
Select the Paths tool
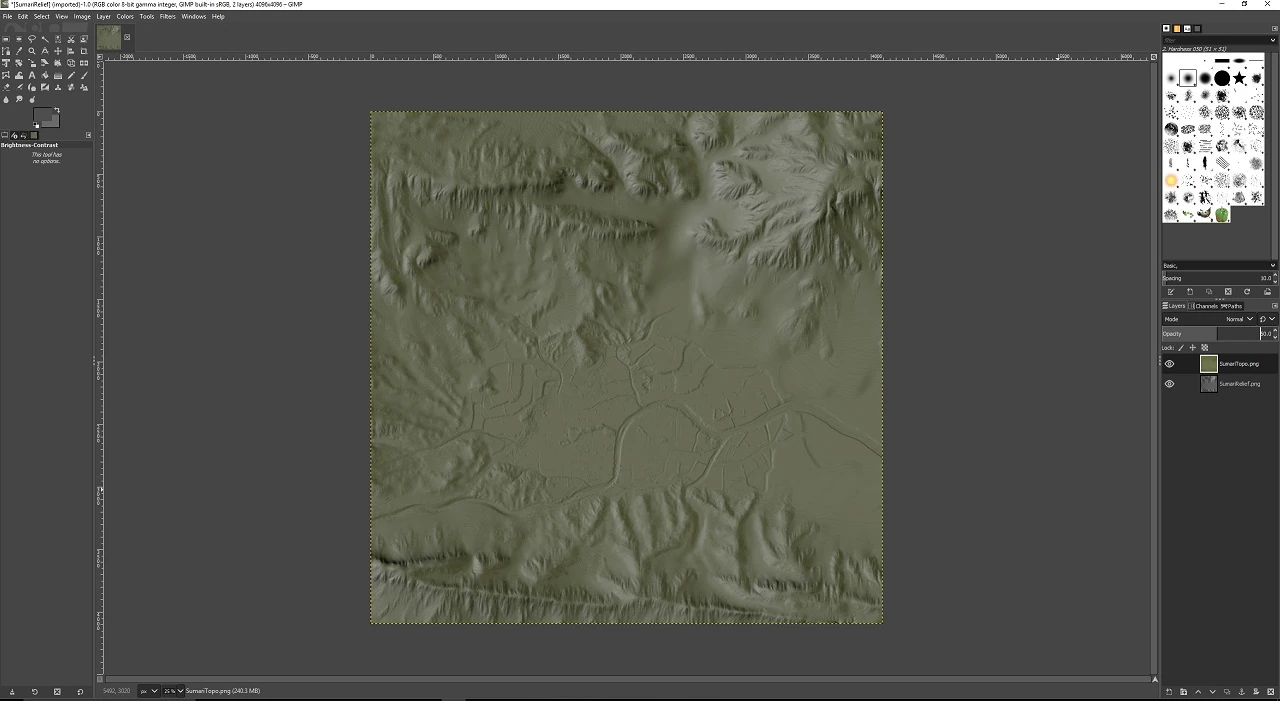coord(6,51)
